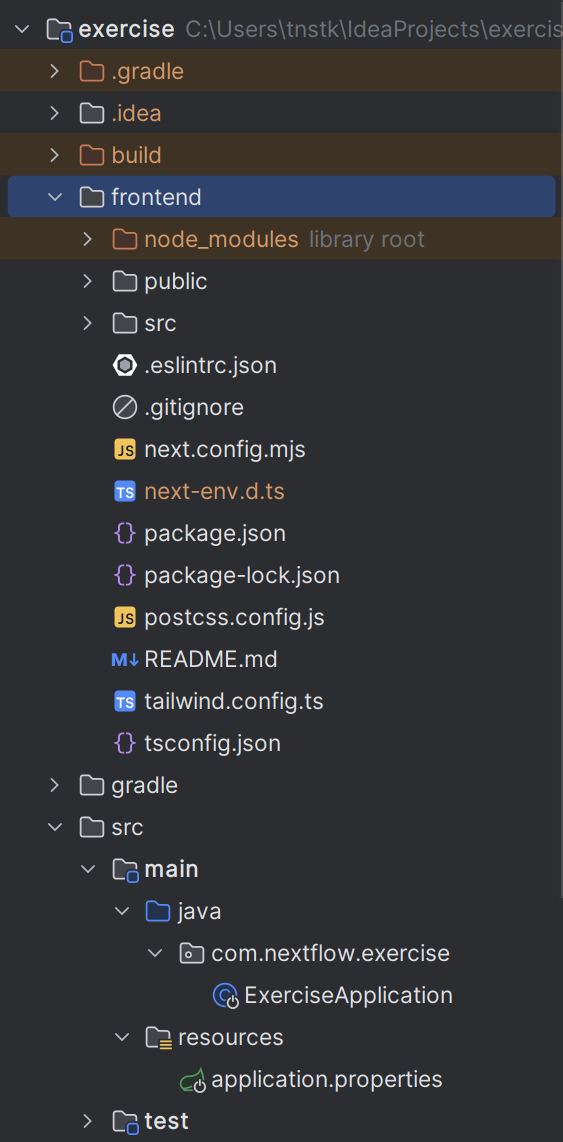563x1142 pixels.
Task: Click the JS icon of postcss.config.js
Action: [x=125, y=618]
